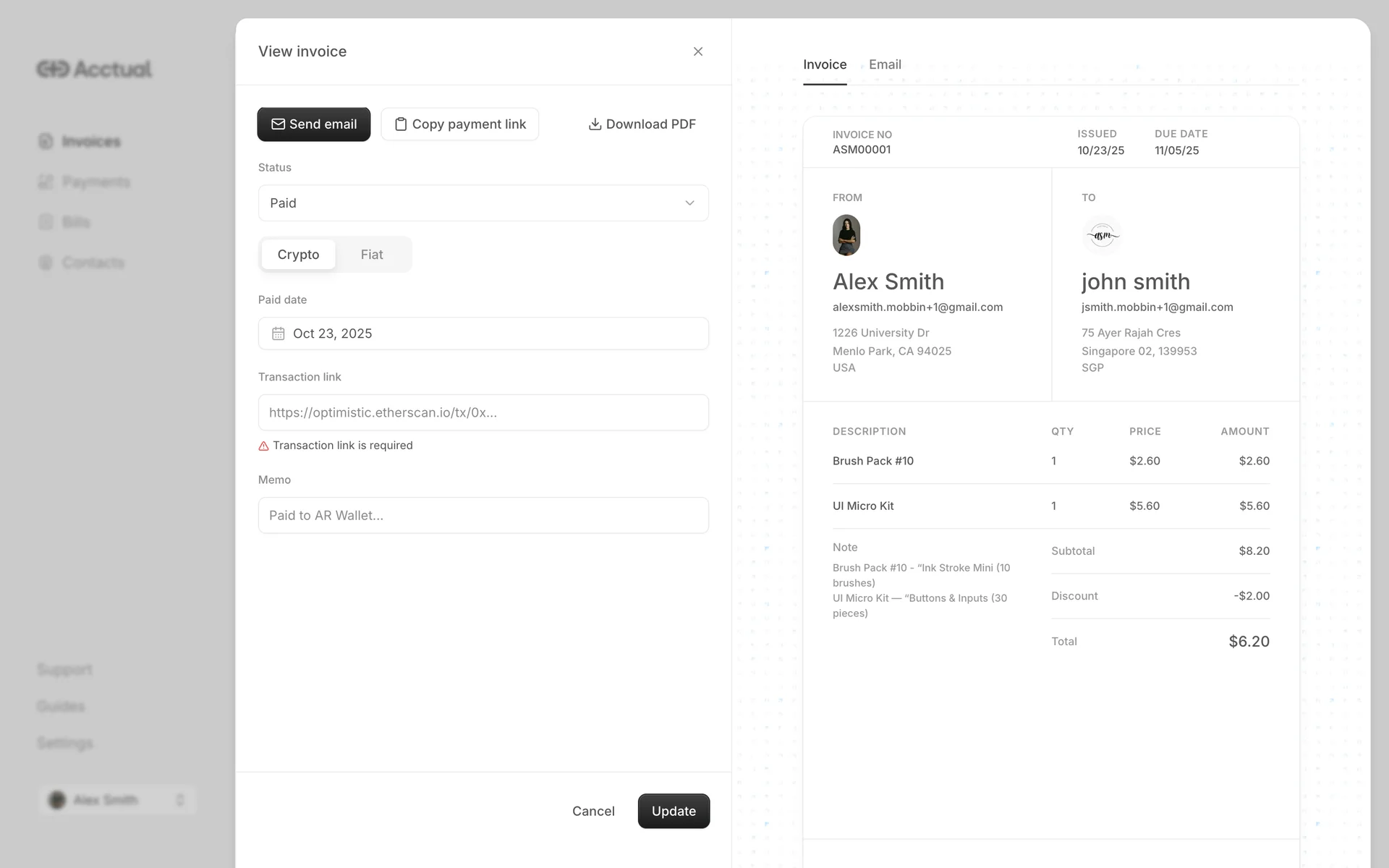This screenshot has height=868, width=1389.
Task: Open Alex Smith account switcher
Action: [116, 800]
